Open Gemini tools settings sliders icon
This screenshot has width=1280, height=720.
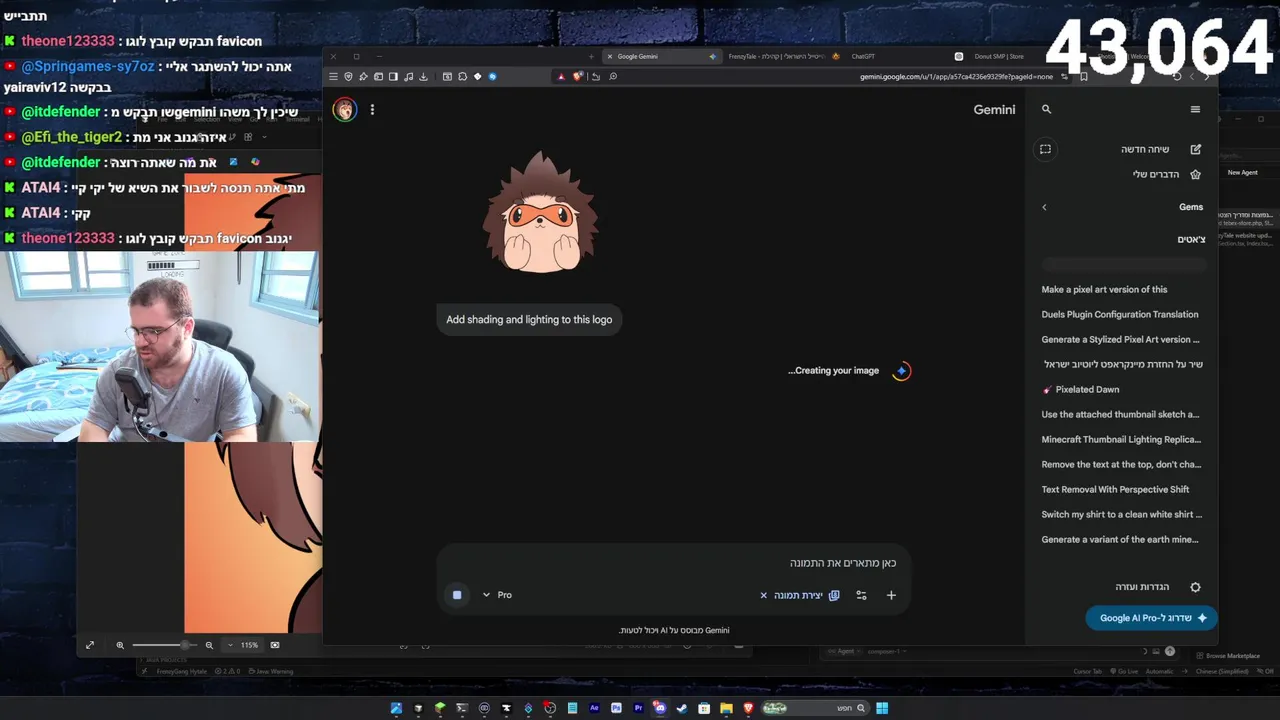(861, 595)
